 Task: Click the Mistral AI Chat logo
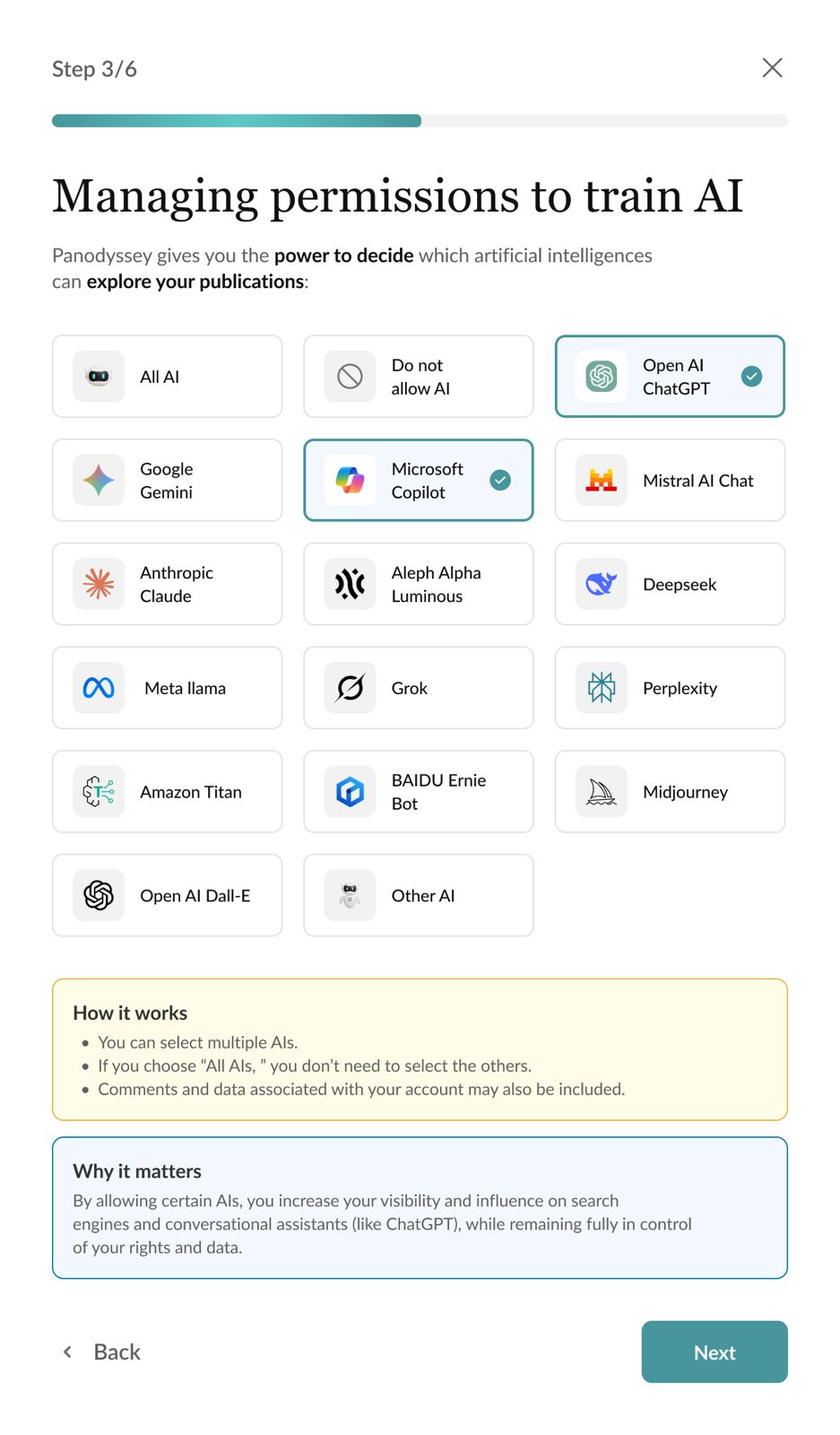pos(602,481)
